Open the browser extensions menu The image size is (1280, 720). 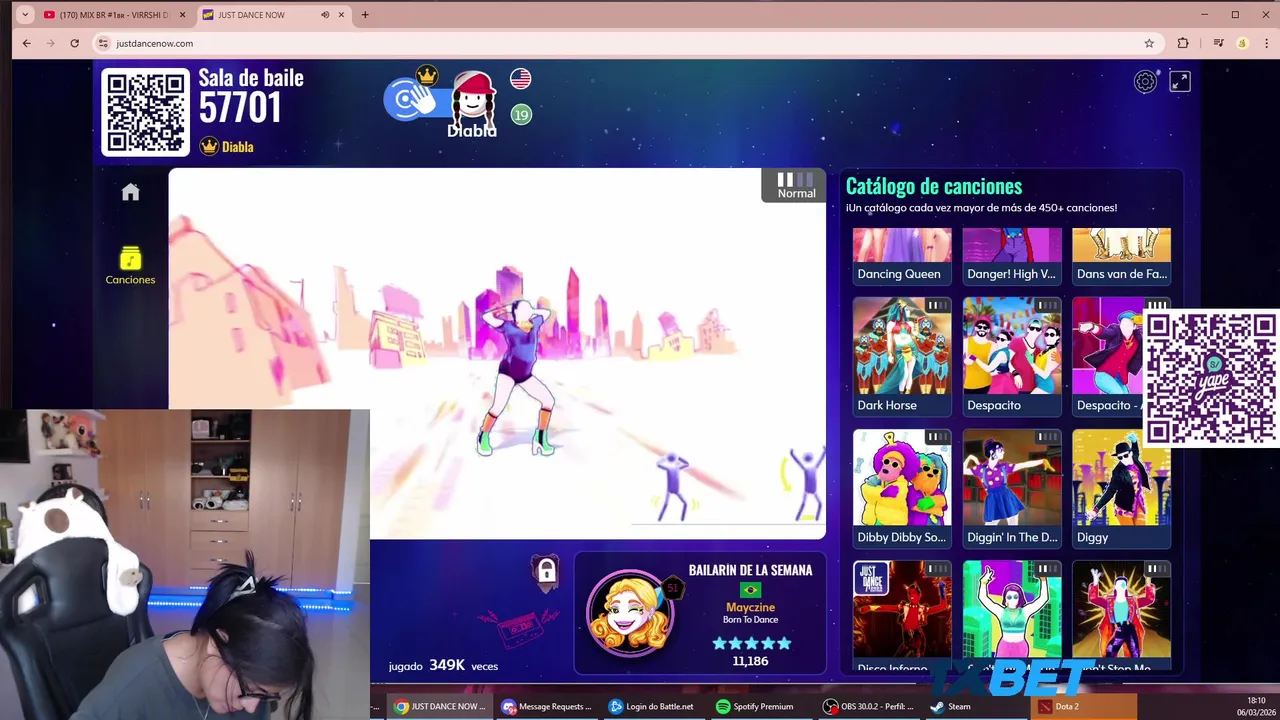pos(1183,43)
